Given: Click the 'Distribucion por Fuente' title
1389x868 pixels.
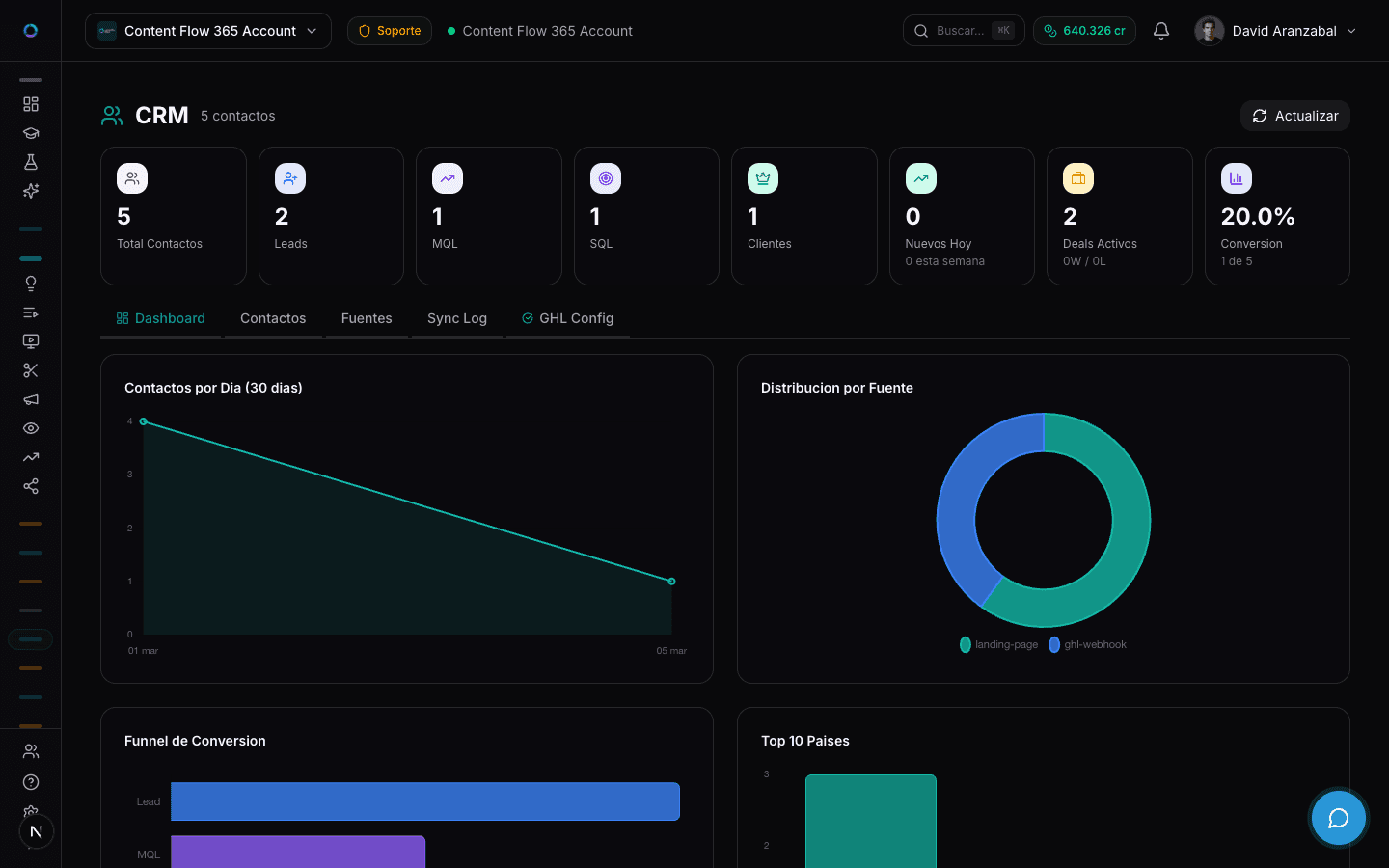Looking at the screenshot, I should [x=837, y=388].
